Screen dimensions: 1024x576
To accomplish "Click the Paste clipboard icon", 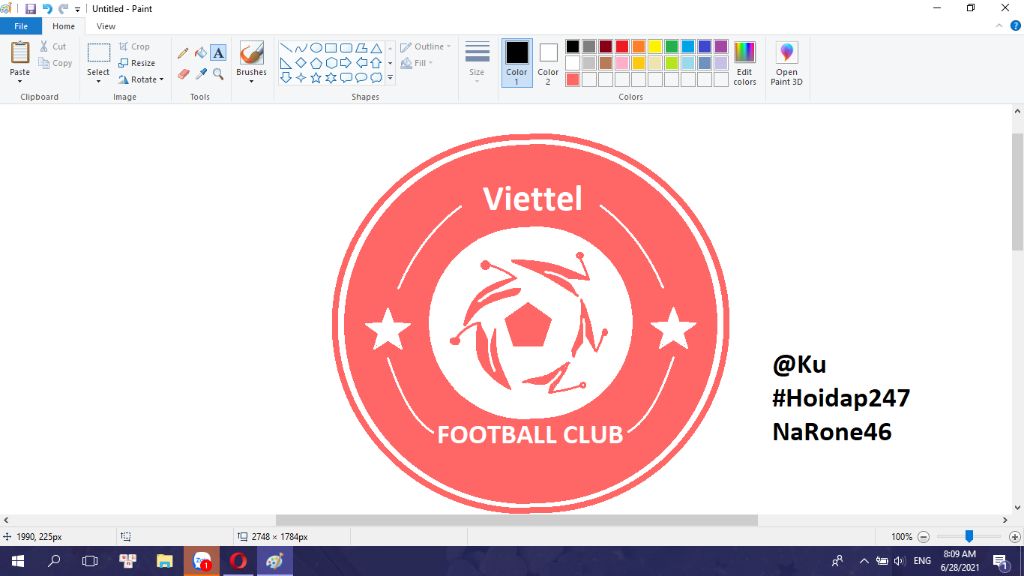I will click(20, 52).
